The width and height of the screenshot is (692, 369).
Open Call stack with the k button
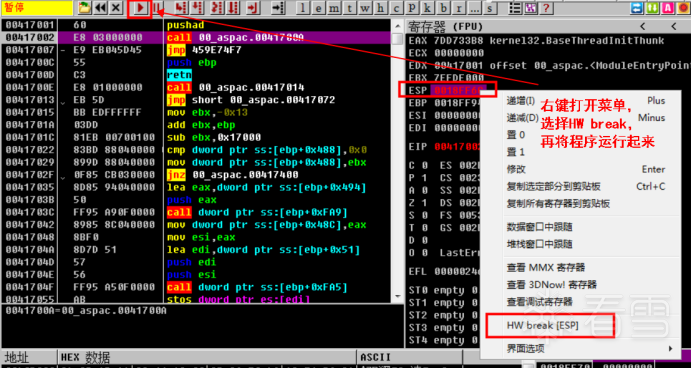(427, 8)
